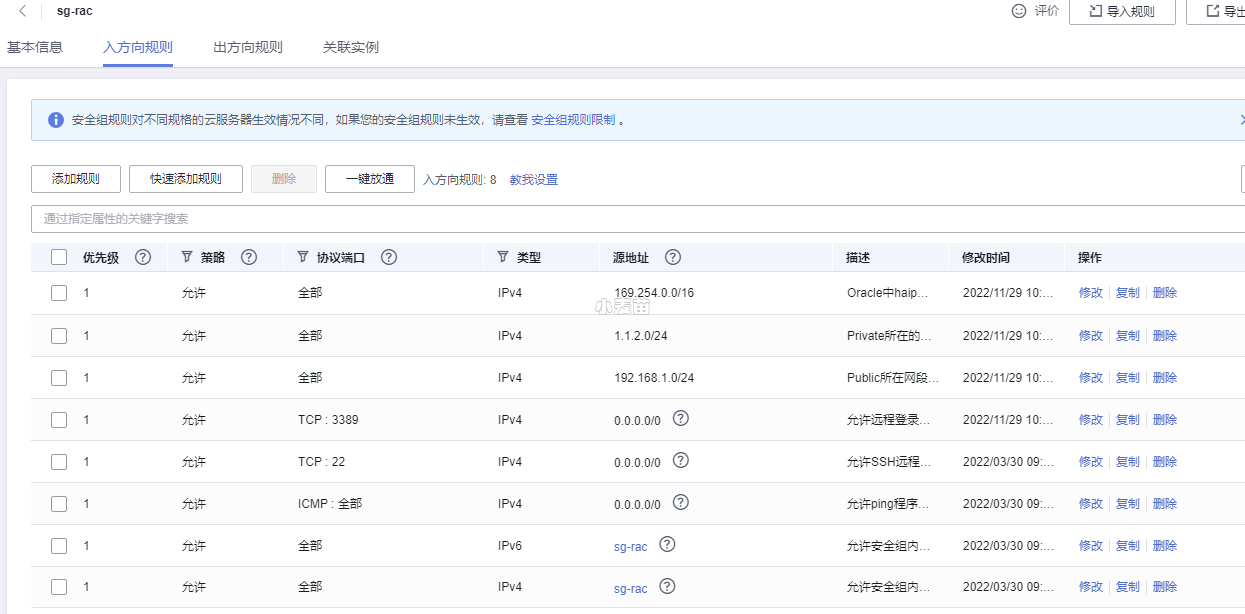Click the 添加规则 button

[76, 179]
